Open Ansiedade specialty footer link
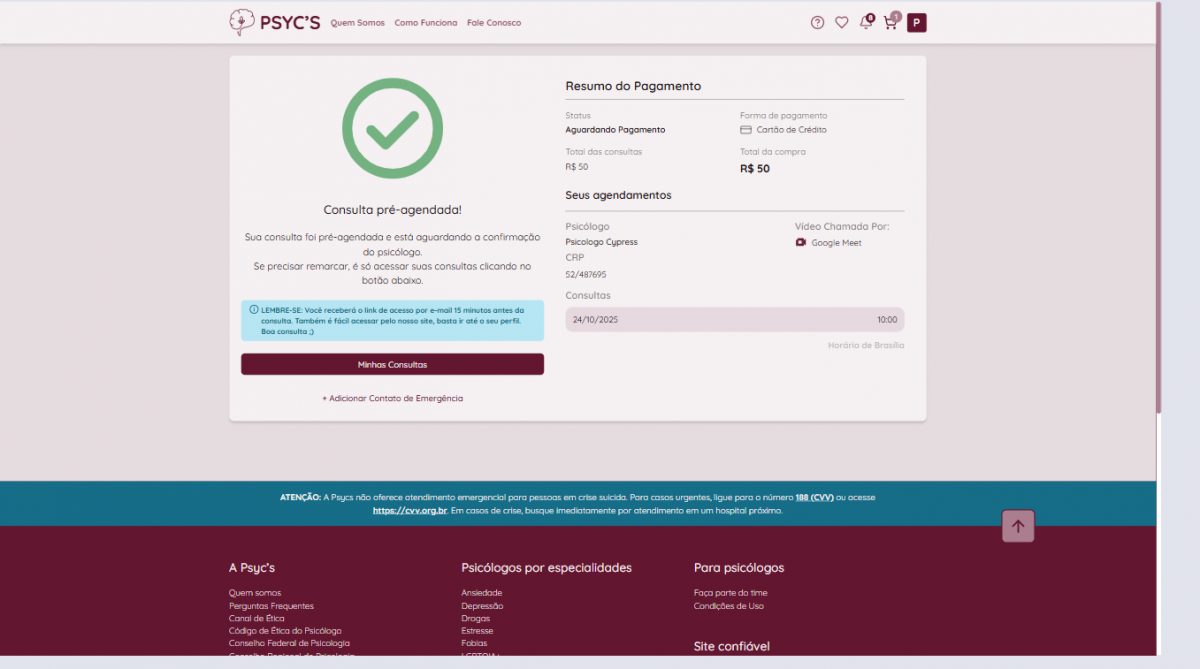Viewport: 1200px width, 669px height. click(481, 593)
